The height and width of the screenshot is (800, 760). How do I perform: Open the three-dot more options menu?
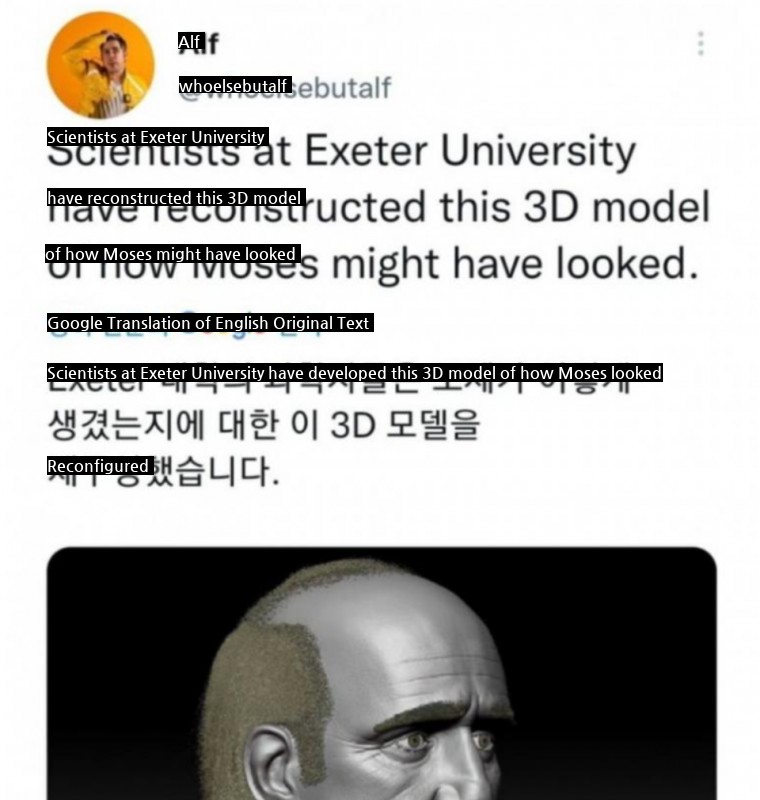point(701,43)
